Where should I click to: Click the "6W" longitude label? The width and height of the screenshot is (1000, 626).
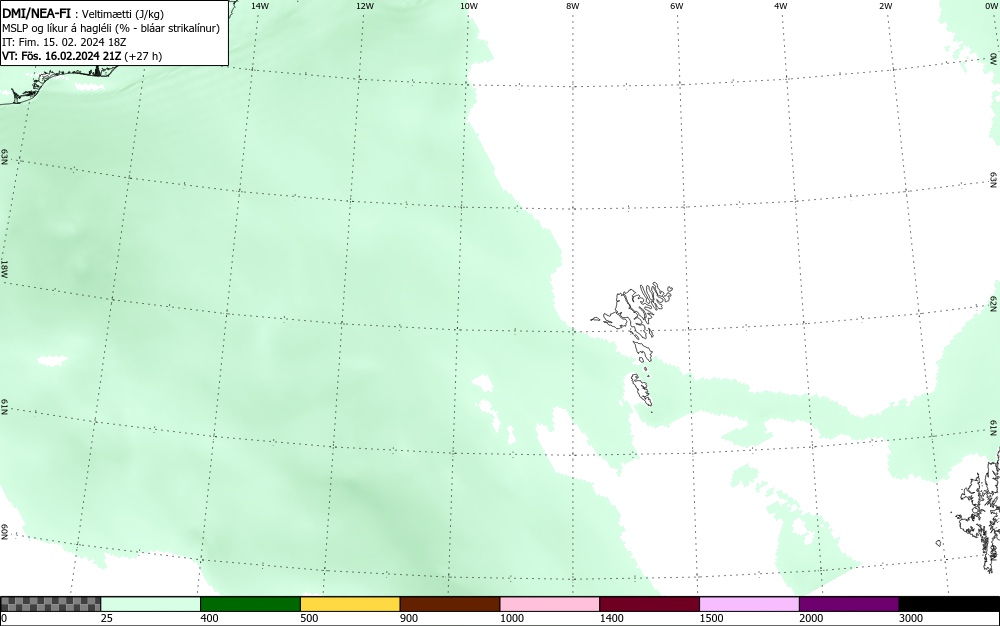(677, 6)
